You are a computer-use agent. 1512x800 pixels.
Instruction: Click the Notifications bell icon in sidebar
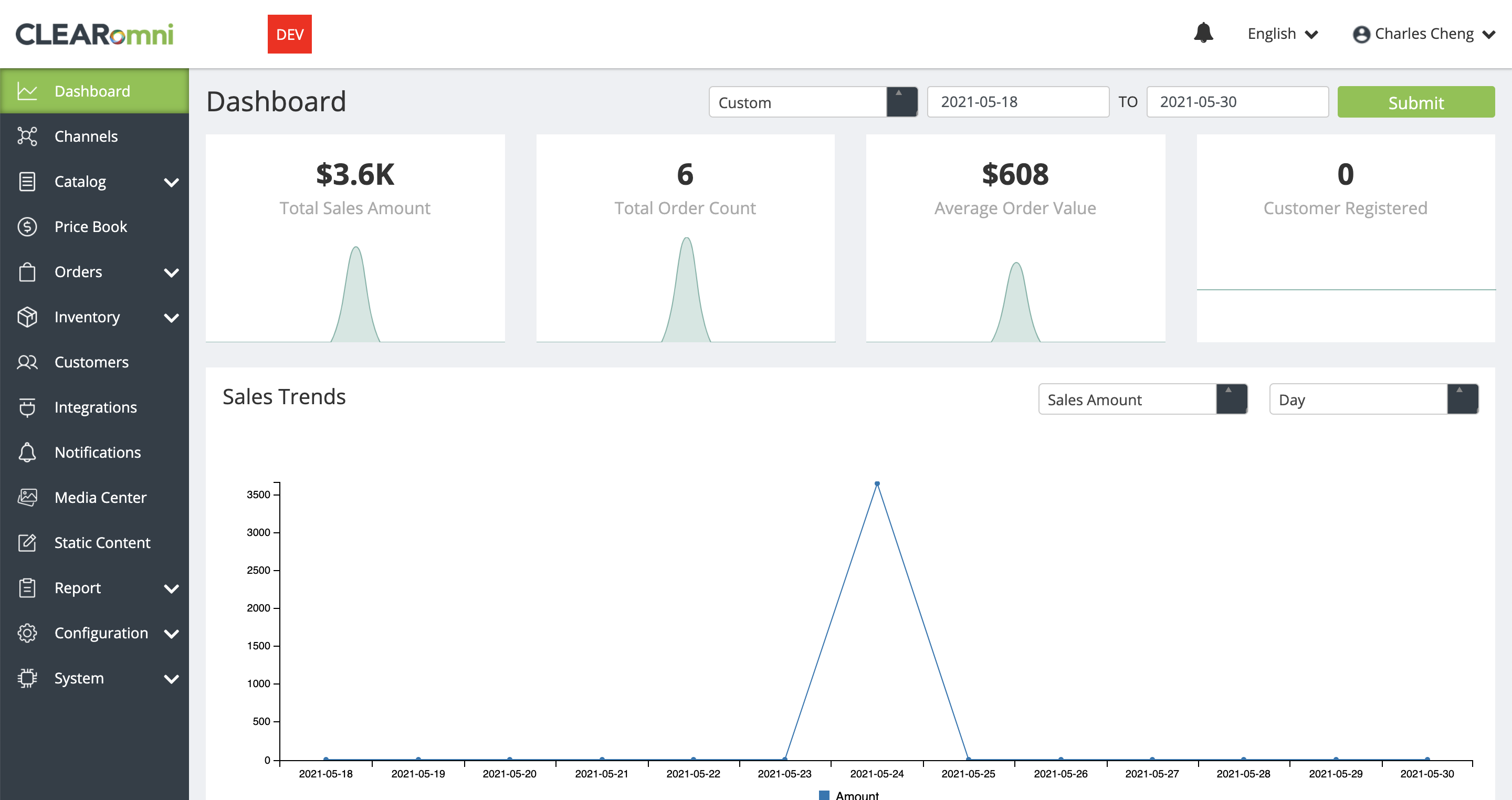click(x=27, y=452)
